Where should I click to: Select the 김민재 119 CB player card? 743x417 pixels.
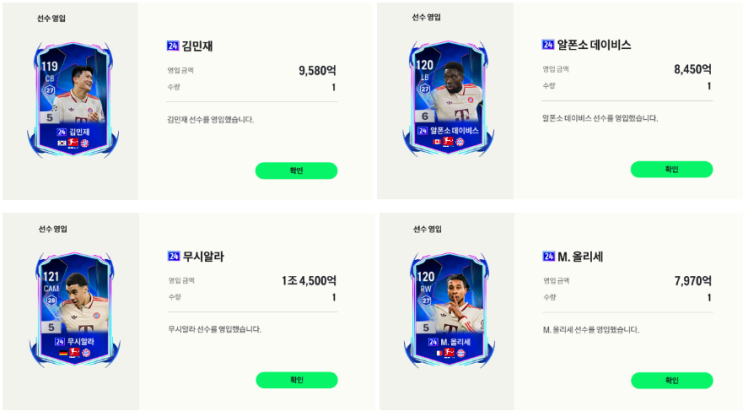pos(73,100)
